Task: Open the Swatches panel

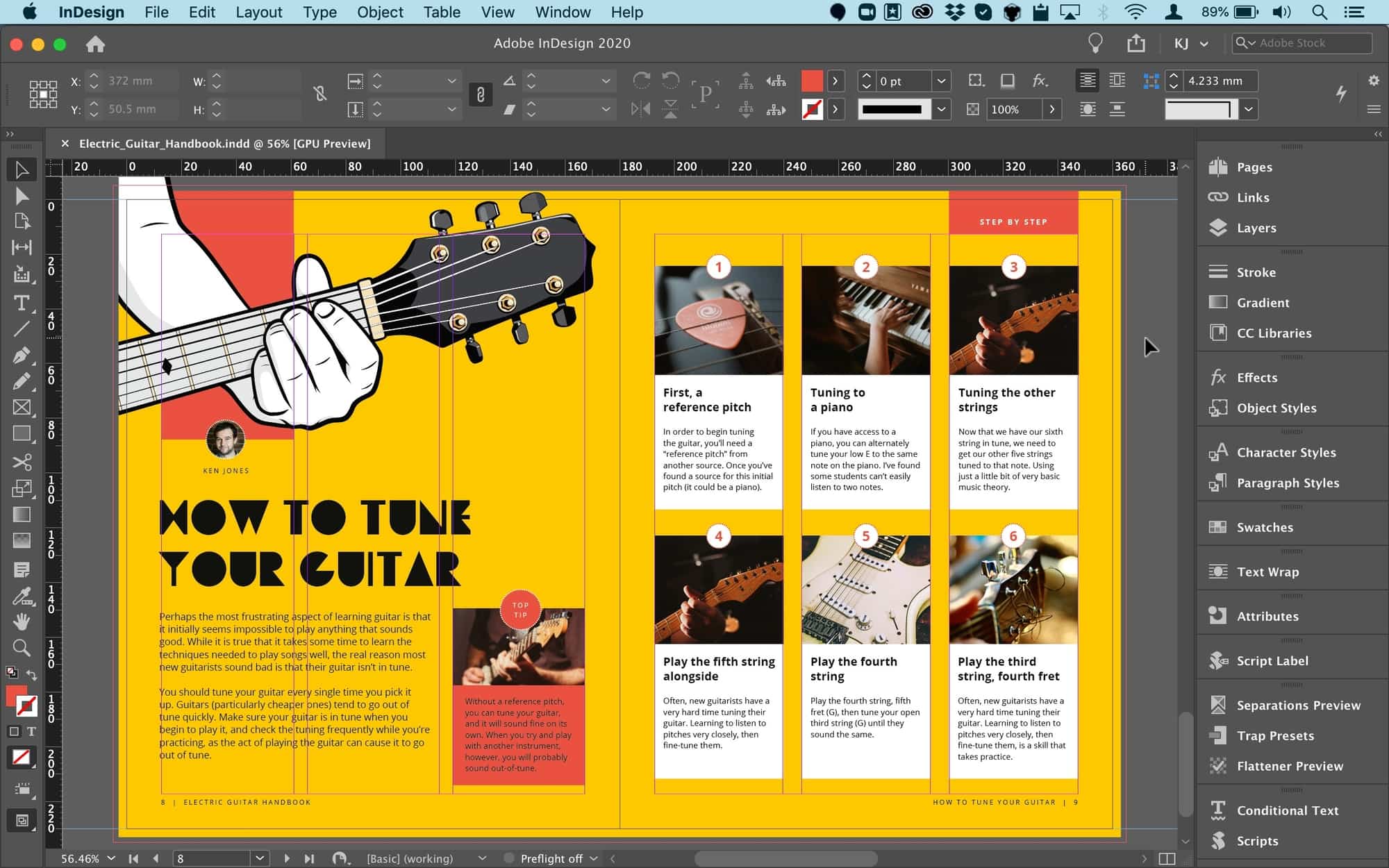Action: 1264,527
